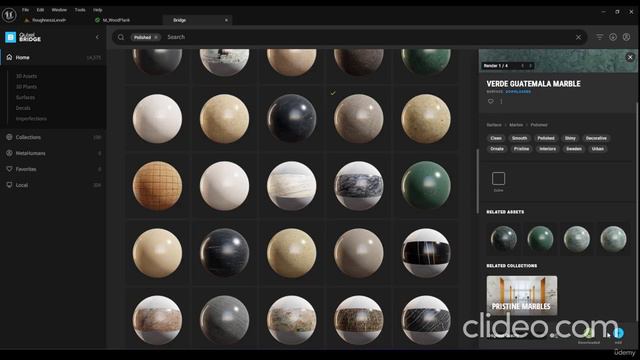This screenshot has height=360, width=640.
Task: Select 3D Plants category
Action: [x=27, y=87]
